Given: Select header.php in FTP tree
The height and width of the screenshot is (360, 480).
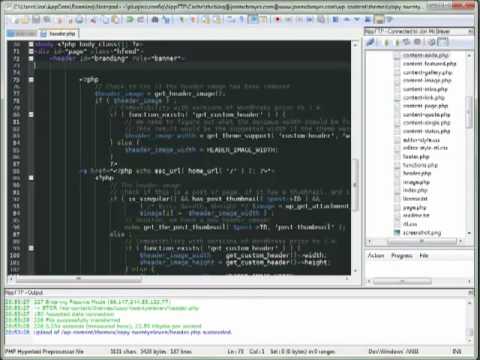Looking at the screenshot, I should (x=417, y=173).
